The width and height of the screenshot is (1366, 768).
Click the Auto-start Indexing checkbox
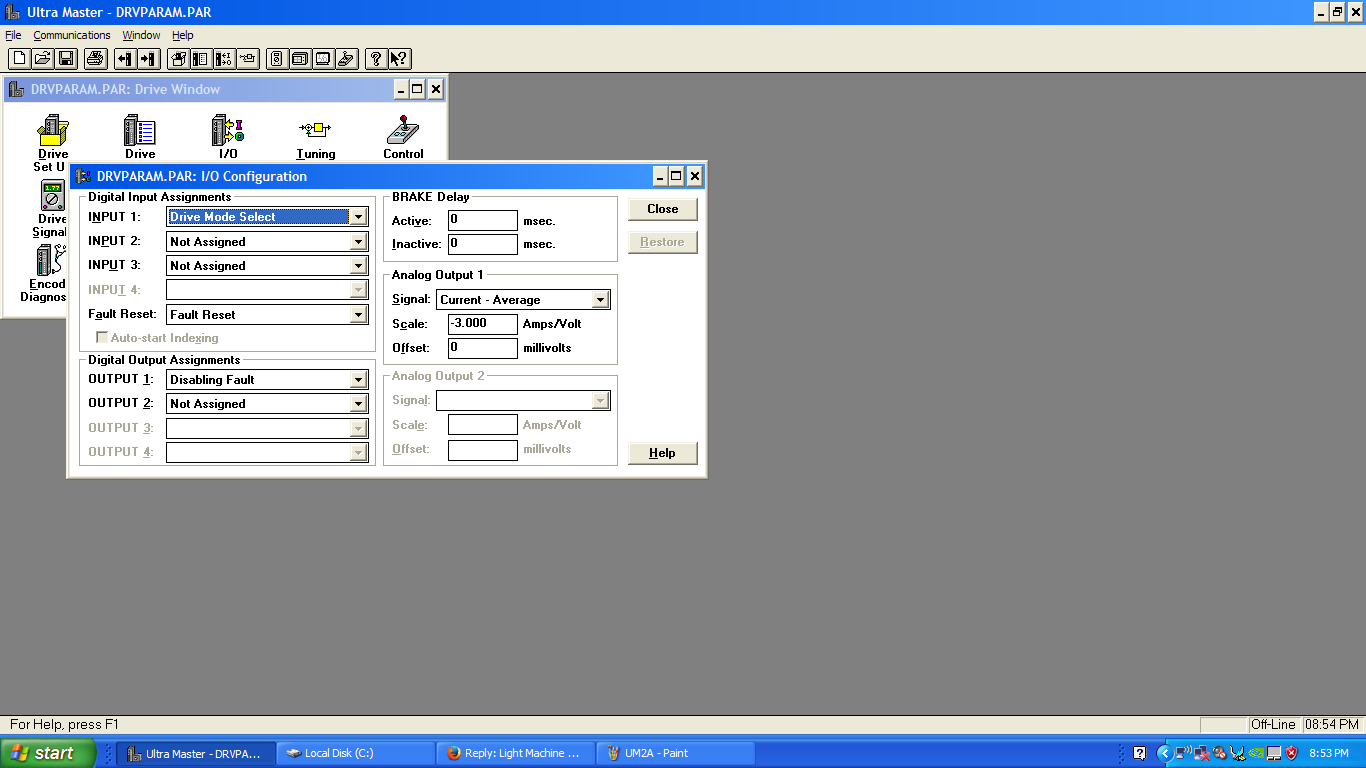pos(102,338)
